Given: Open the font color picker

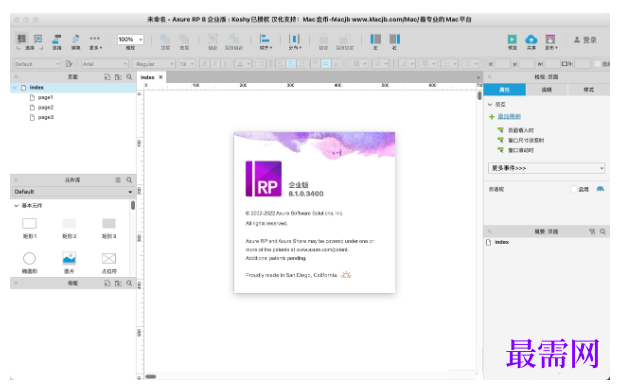Looking at the screenshot, I should point(243,64).
